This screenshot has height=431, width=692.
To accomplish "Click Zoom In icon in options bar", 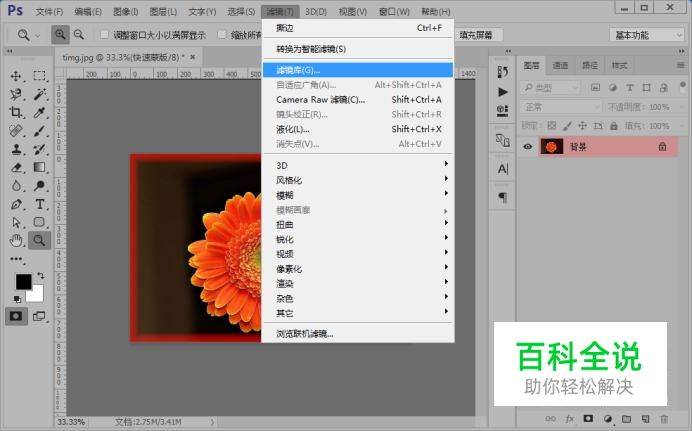I will pyautogui.click(x=60, y=34).
